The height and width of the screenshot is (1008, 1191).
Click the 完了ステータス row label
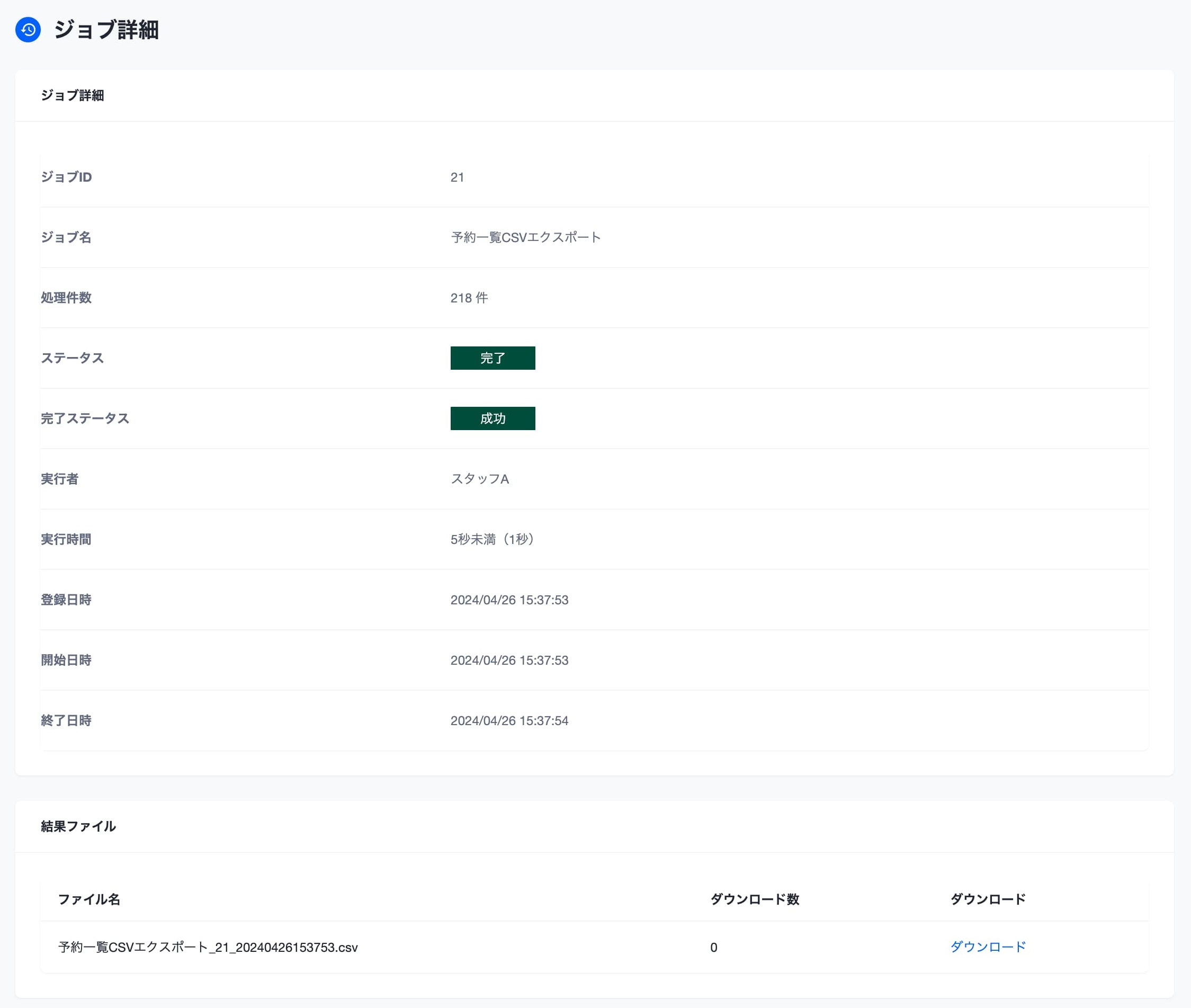pyautogui.click(x=85, y=418)
